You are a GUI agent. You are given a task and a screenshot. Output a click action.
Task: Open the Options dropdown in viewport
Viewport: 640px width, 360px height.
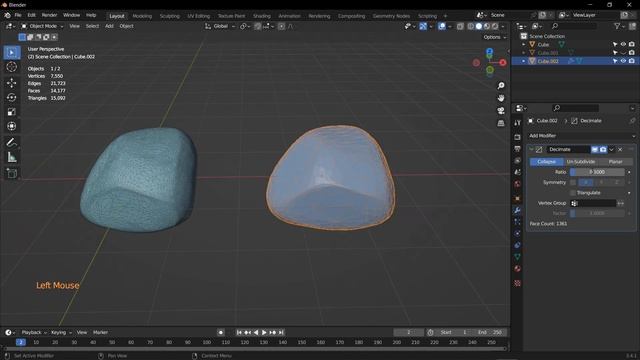pos(495,37)
